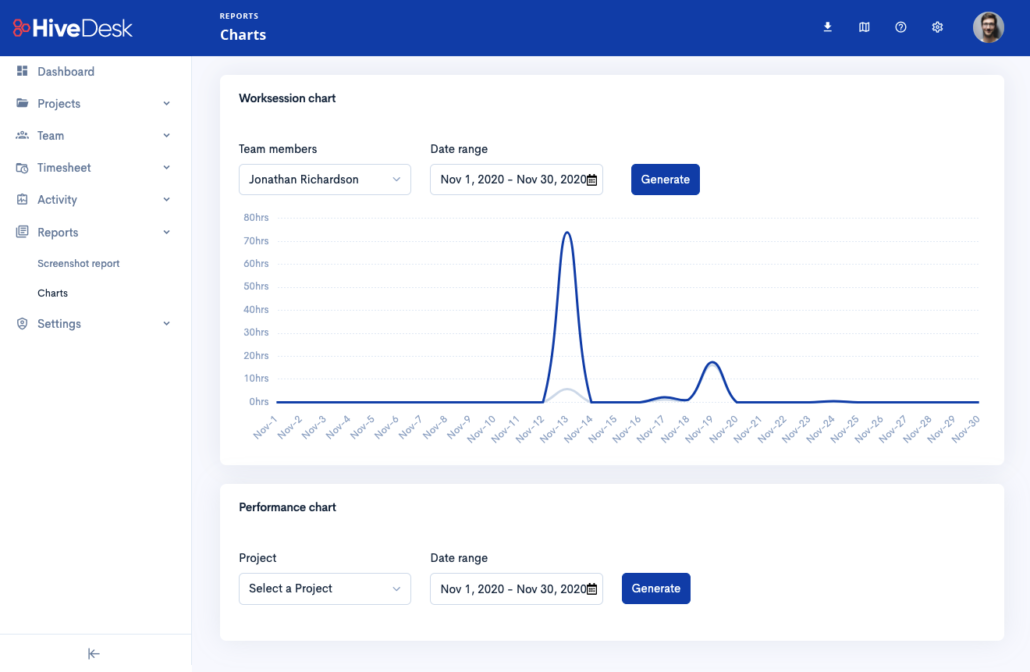Click the Performance chart date range field
The image size is (1030, 672).
pyautogui.click(x=510, y=589)
